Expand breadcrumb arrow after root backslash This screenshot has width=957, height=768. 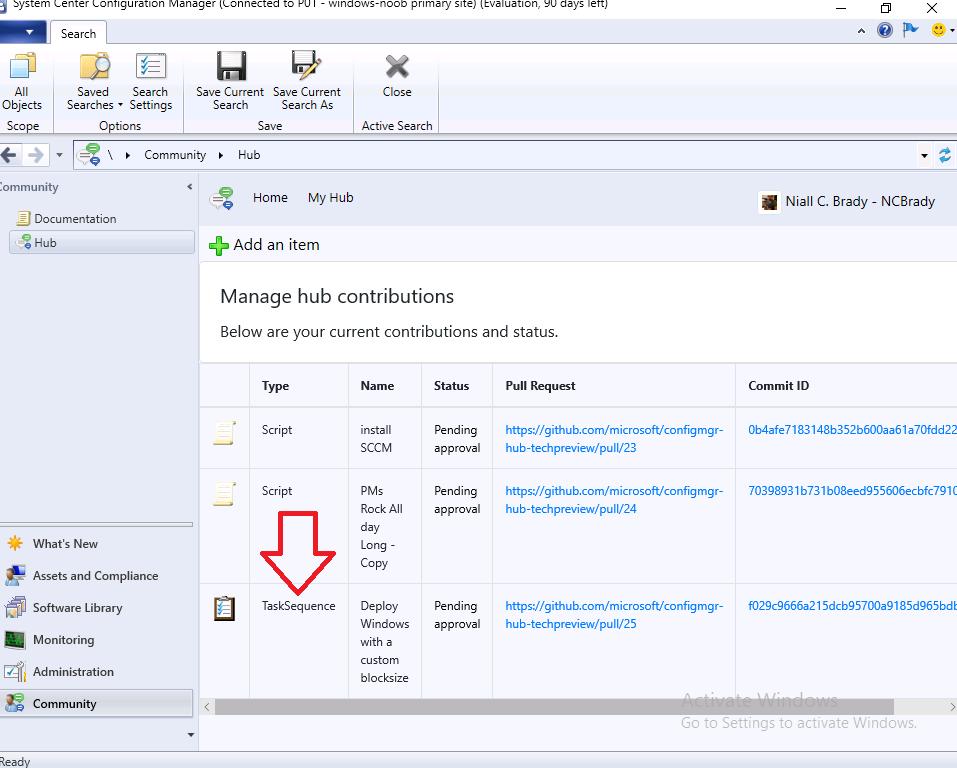coord(128,156)
